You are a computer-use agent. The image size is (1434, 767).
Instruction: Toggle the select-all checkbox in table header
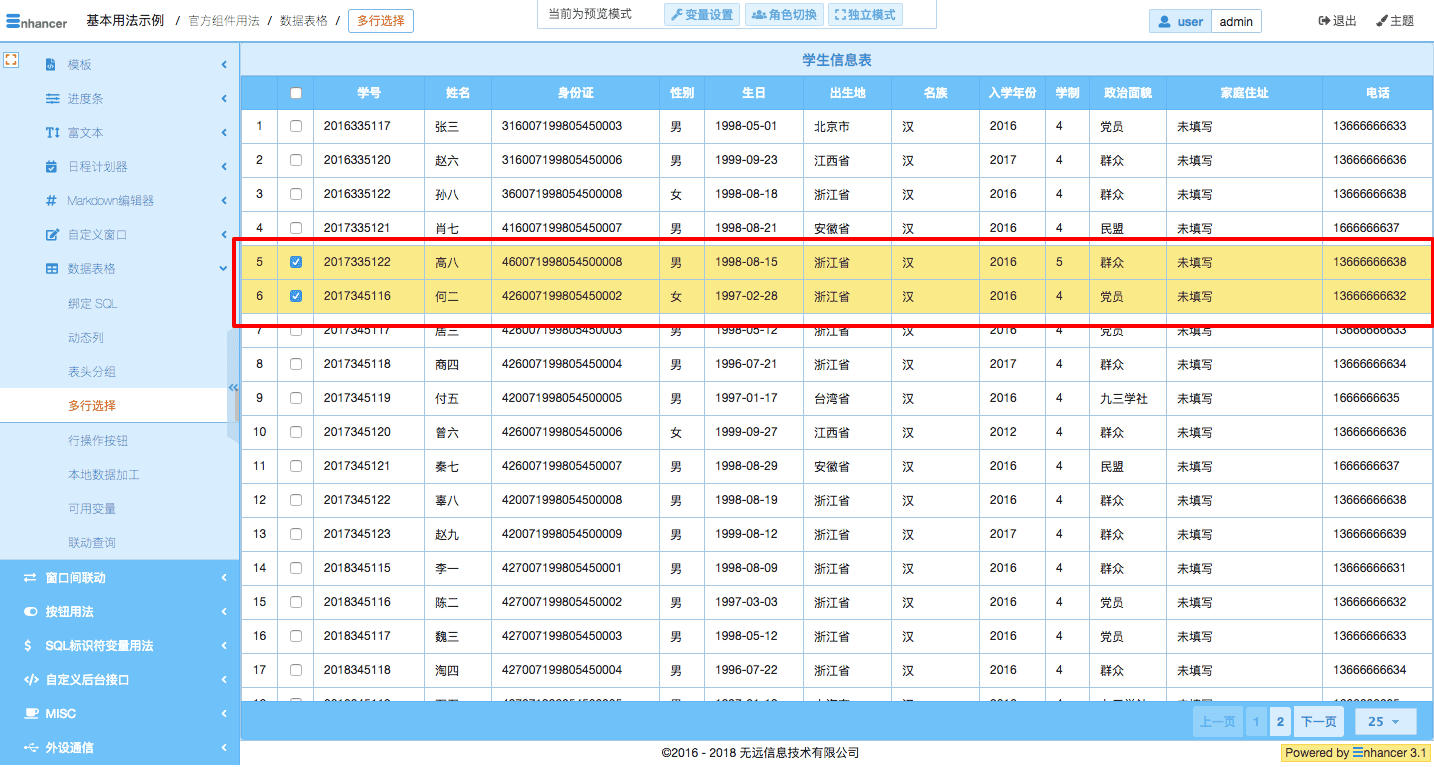(295, 93)
